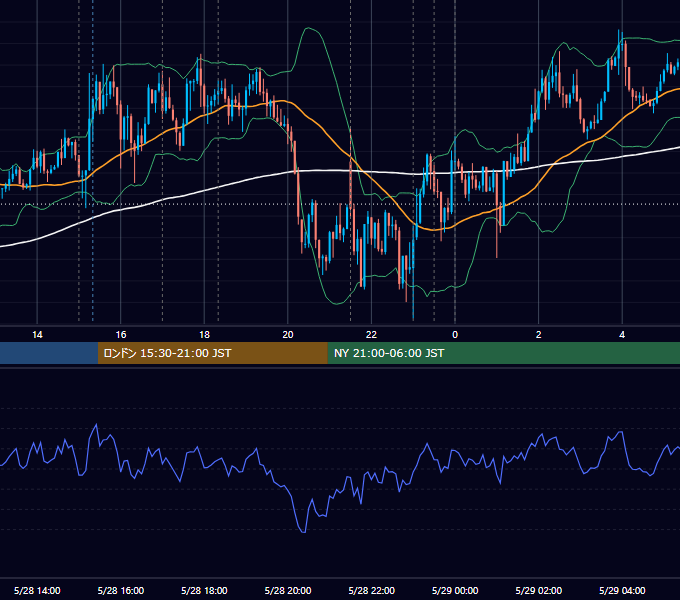Image resolution: width=680 pixels, height=600 pixels.
Task: Click the 5/28 16:00 date label
Action: click(x=121, y=590)
